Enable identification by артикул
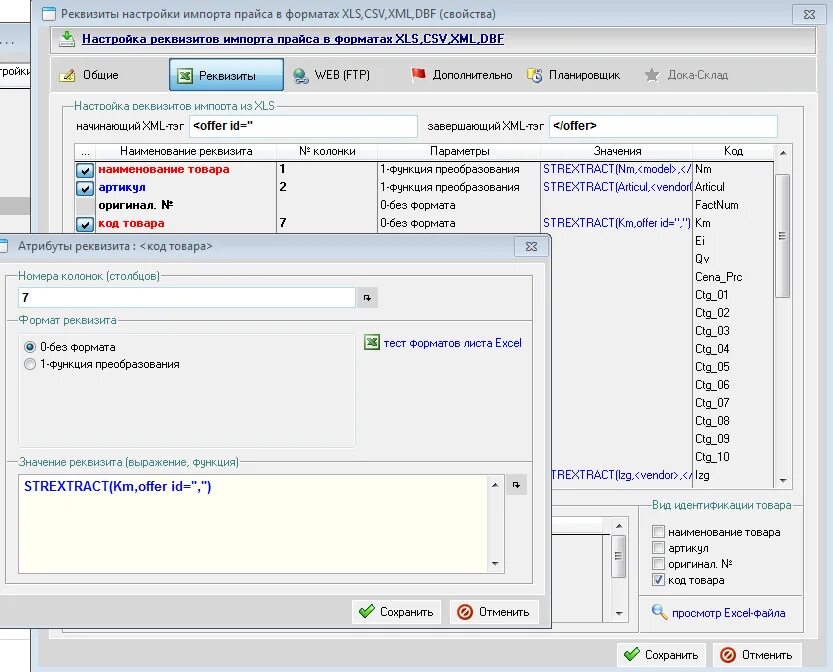 658,547
